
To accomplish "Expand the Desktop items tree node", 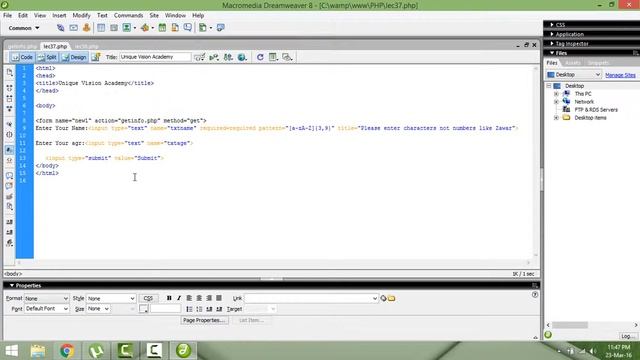I will pyautogui.click(x=556, y=118).
